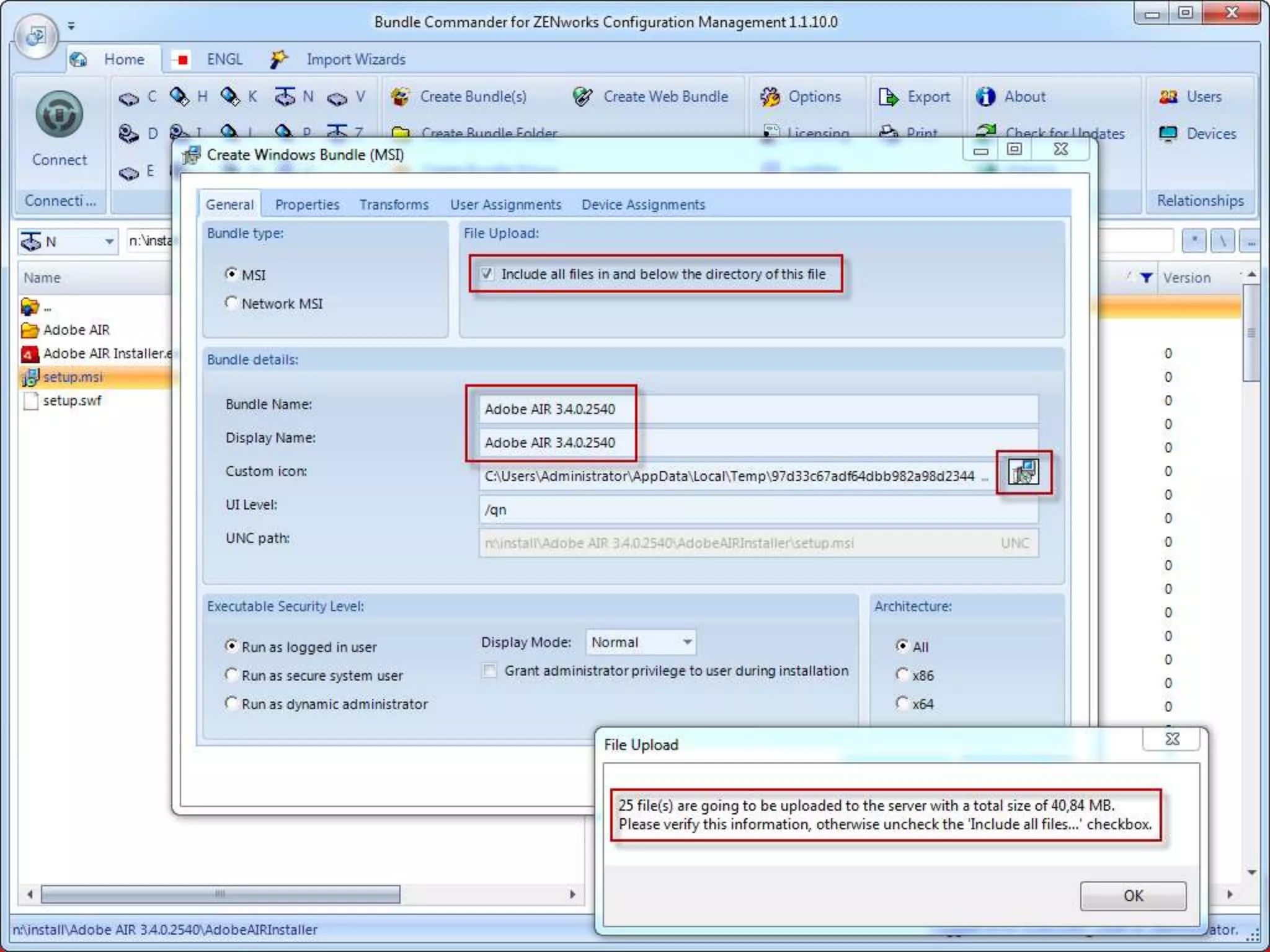Open the Devices relationships icon
The height and width of the screenshot is (952, 1270).
1168,134
